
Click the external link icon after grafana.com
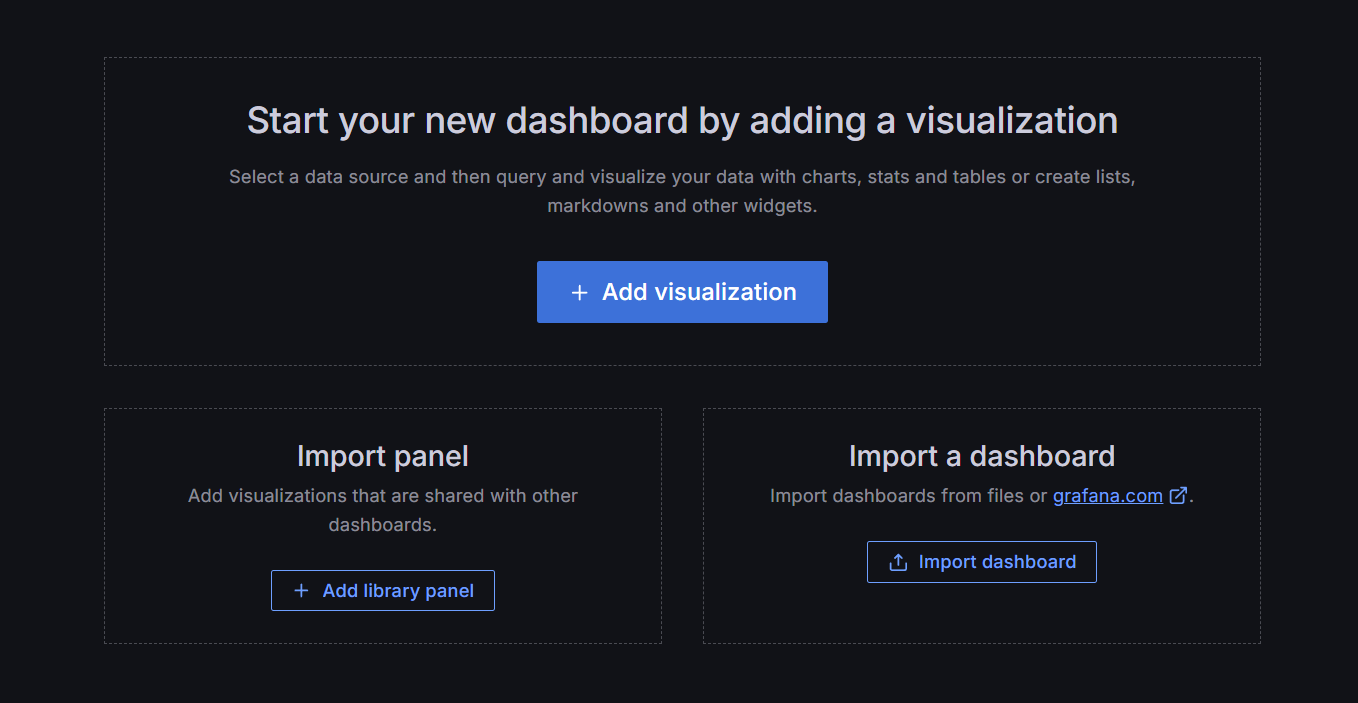coord(1178,495)
